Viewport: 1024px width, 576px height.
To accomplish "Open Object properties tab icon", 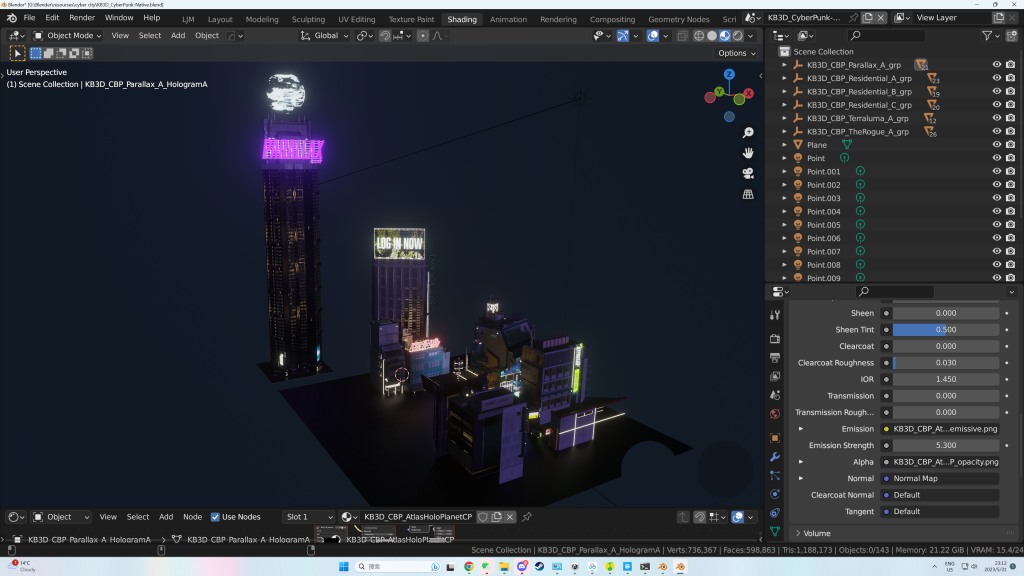I will click(775, 438).
